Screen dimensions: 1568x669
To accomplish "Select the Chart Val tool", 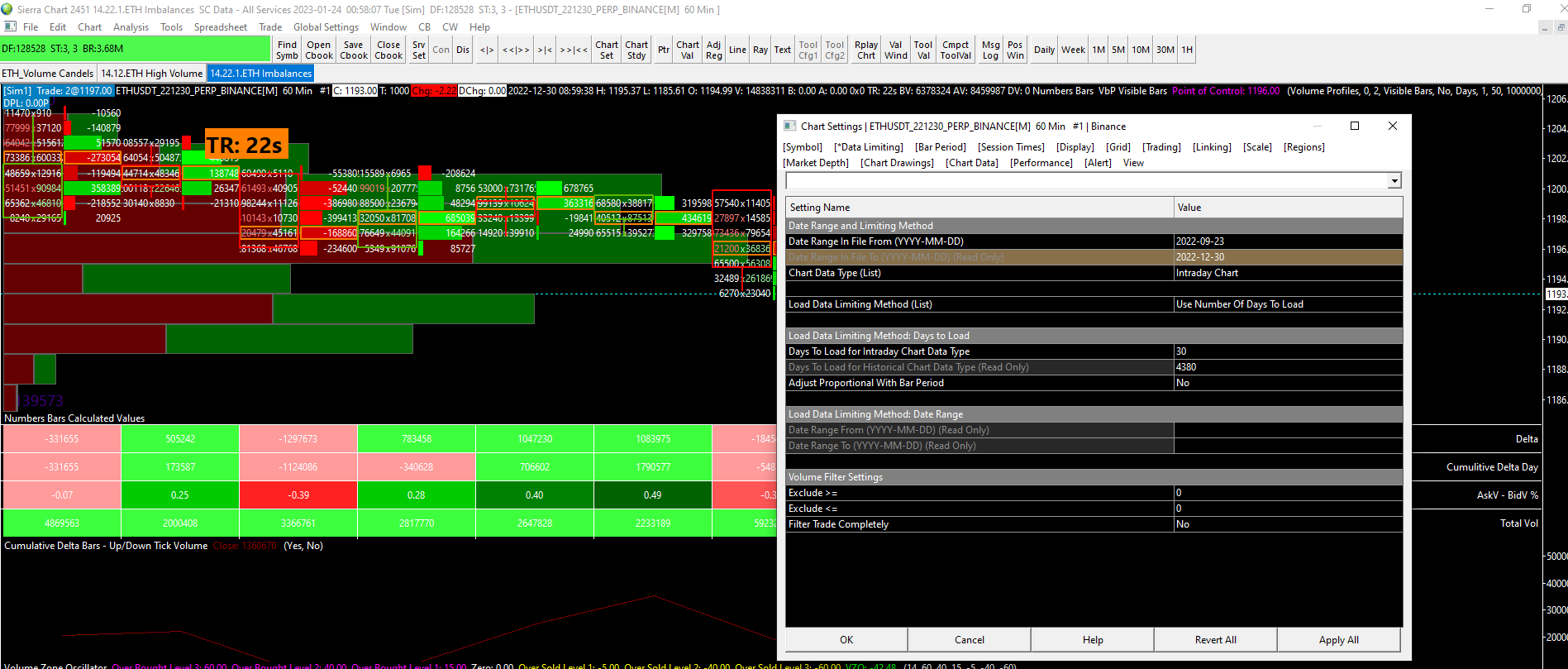I will click(688, 50).
